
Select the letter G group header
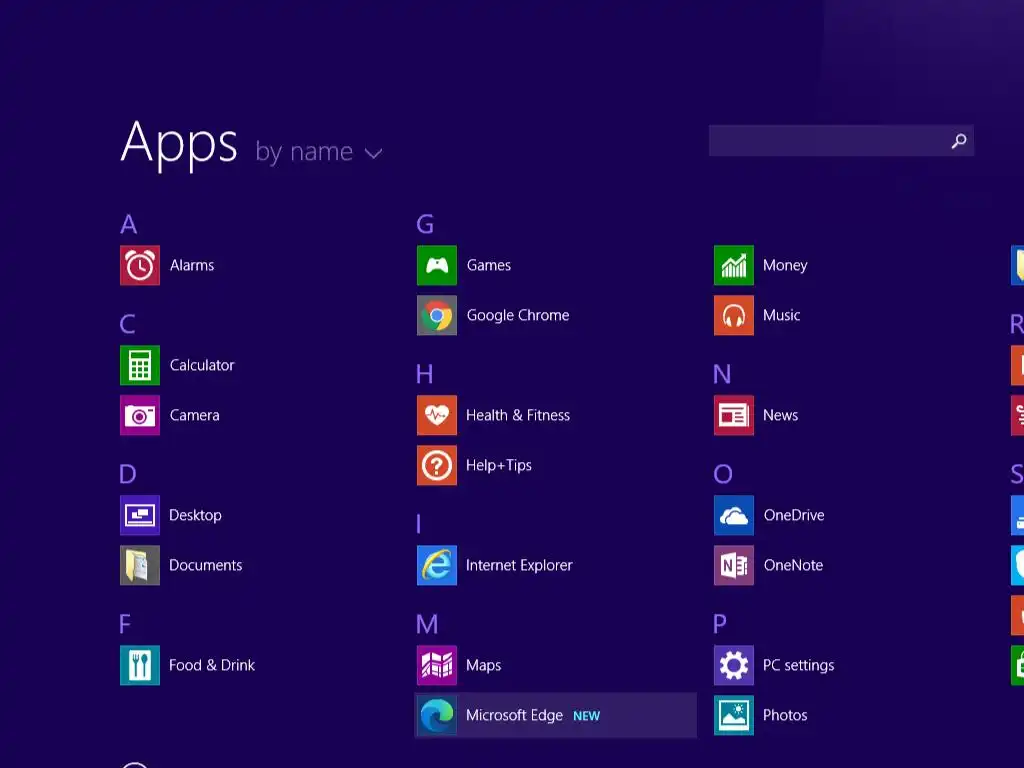pos(425,225)
